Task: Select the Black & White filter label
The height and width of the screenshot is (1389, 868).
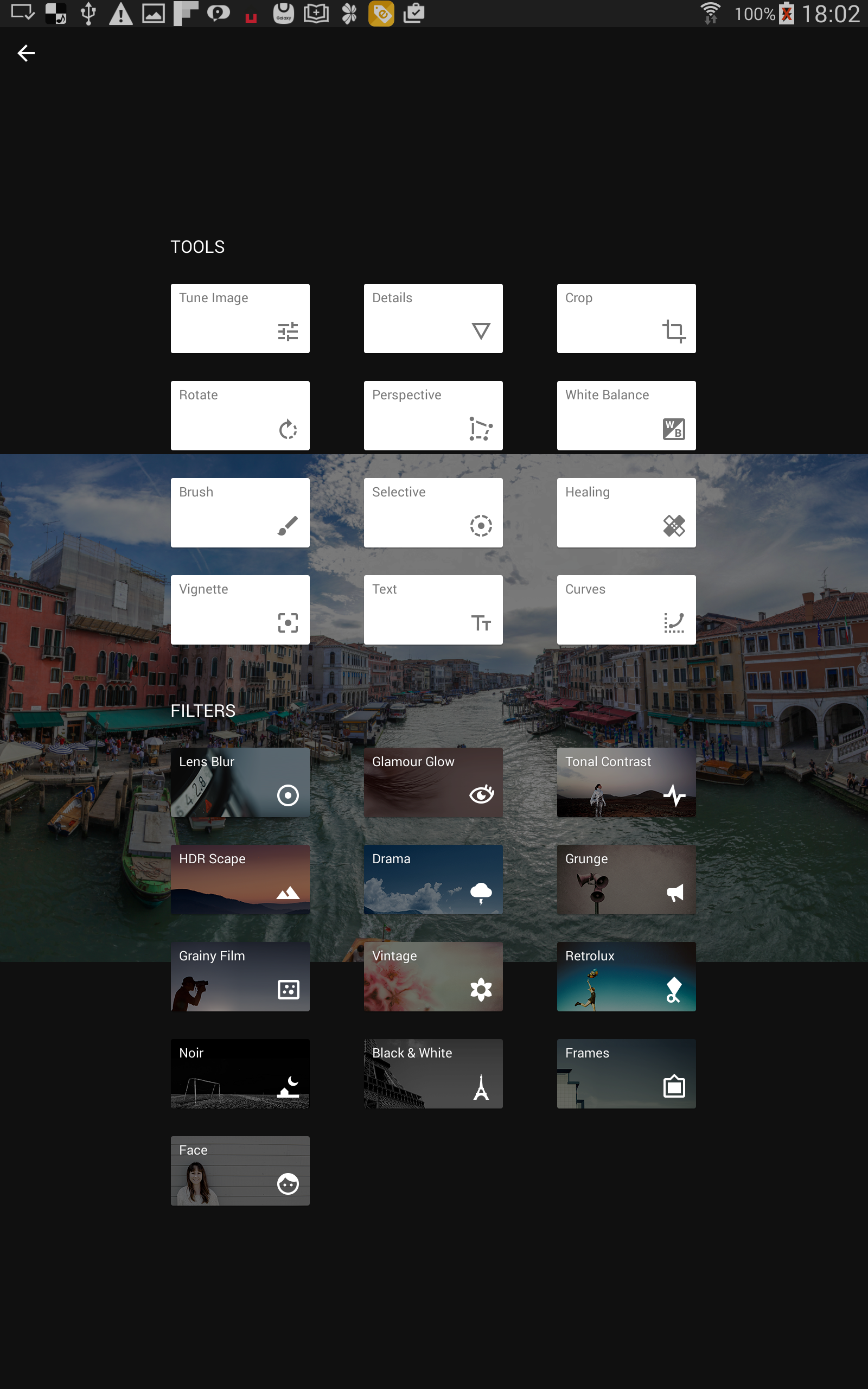Action: (x=412, y=1053)
